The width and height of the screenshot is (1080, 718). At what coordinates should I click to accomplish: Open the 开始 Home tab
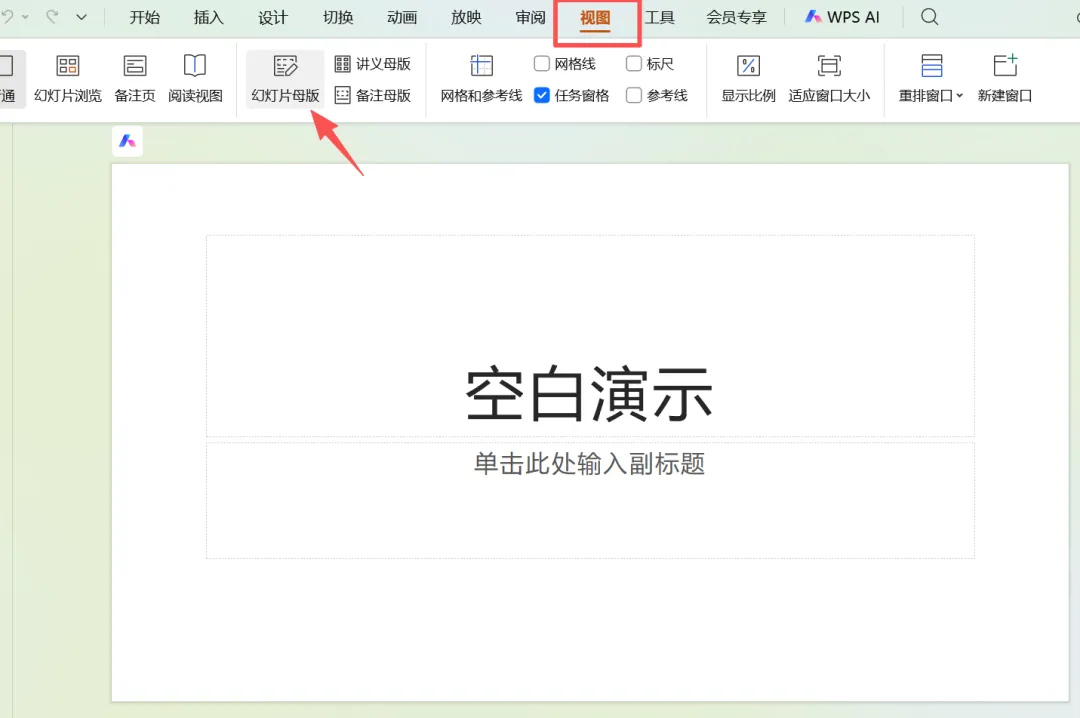(x=145, y=17)
